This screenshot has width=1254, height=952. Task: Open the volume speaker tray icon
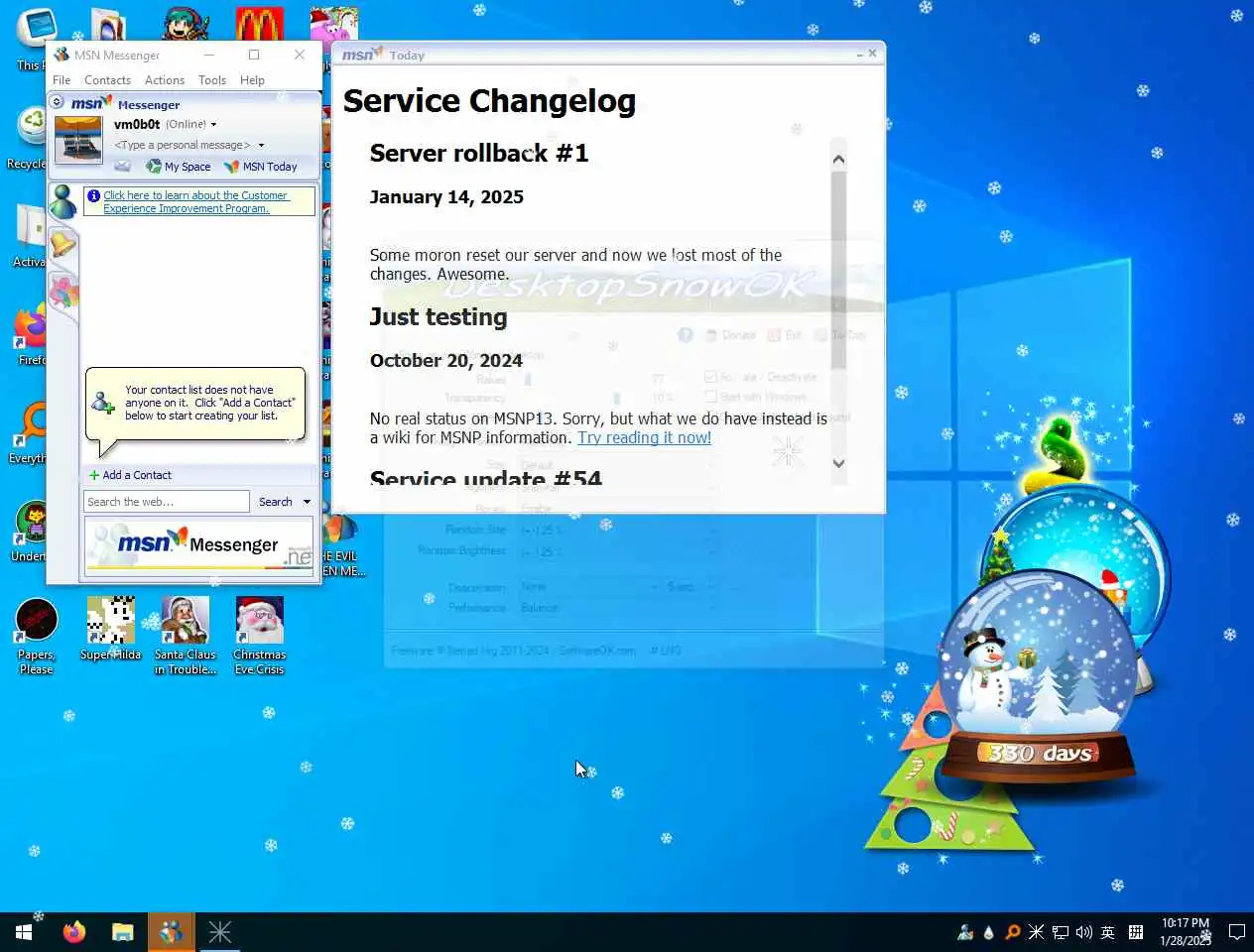pyautogui.click(x=1083, y=932)
